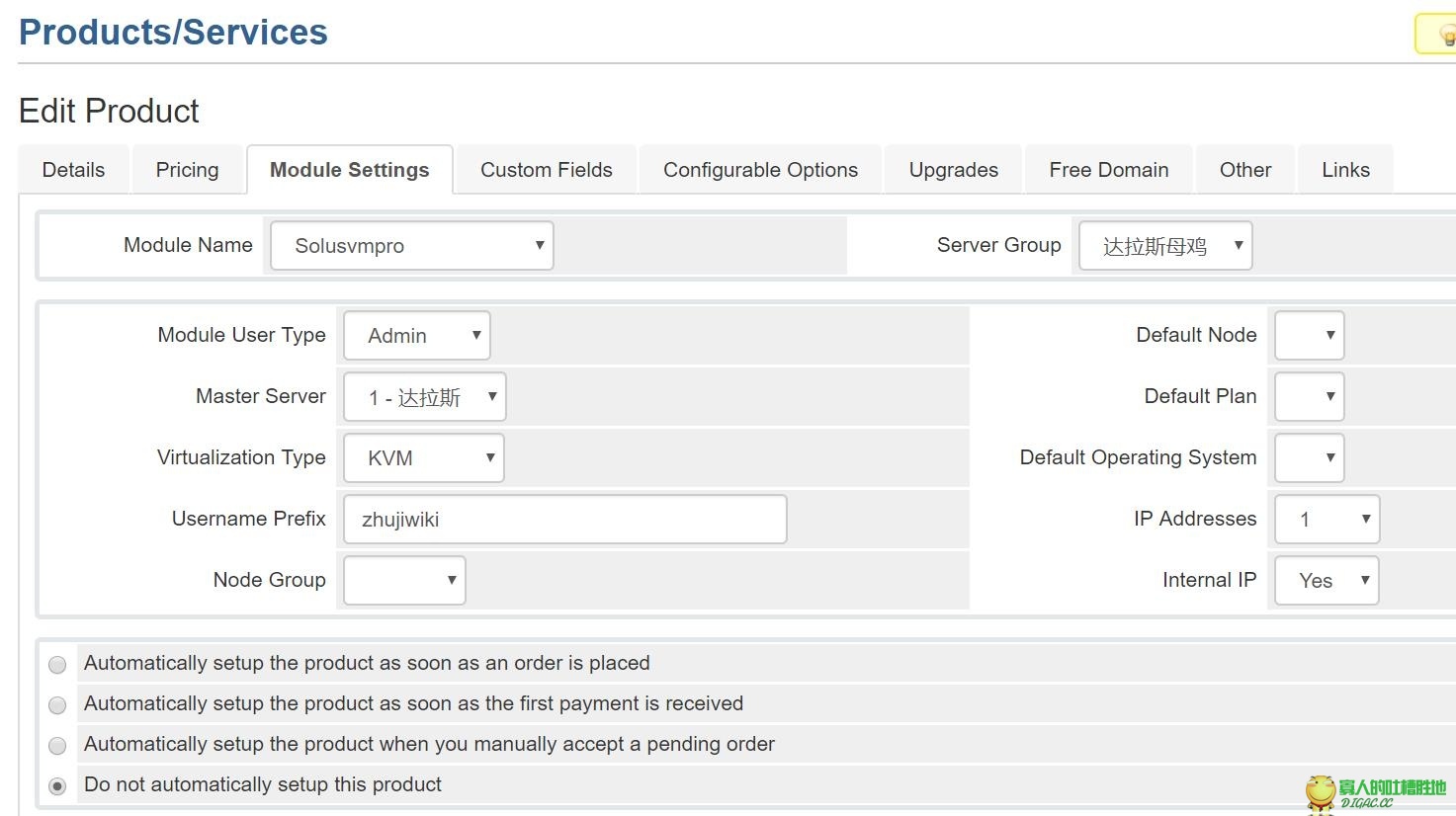This screenshot has height=816, width=1456.
Task: Click the Default Operating System label
Action: [1138, 457]
